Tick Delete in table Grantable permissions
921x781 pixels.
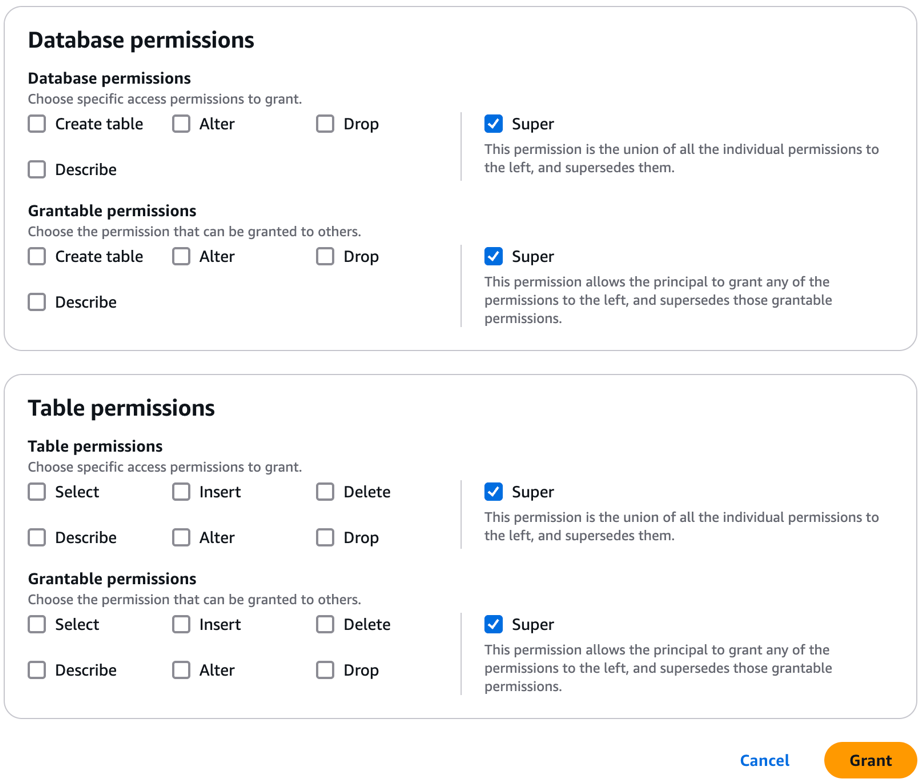point(325,625)
